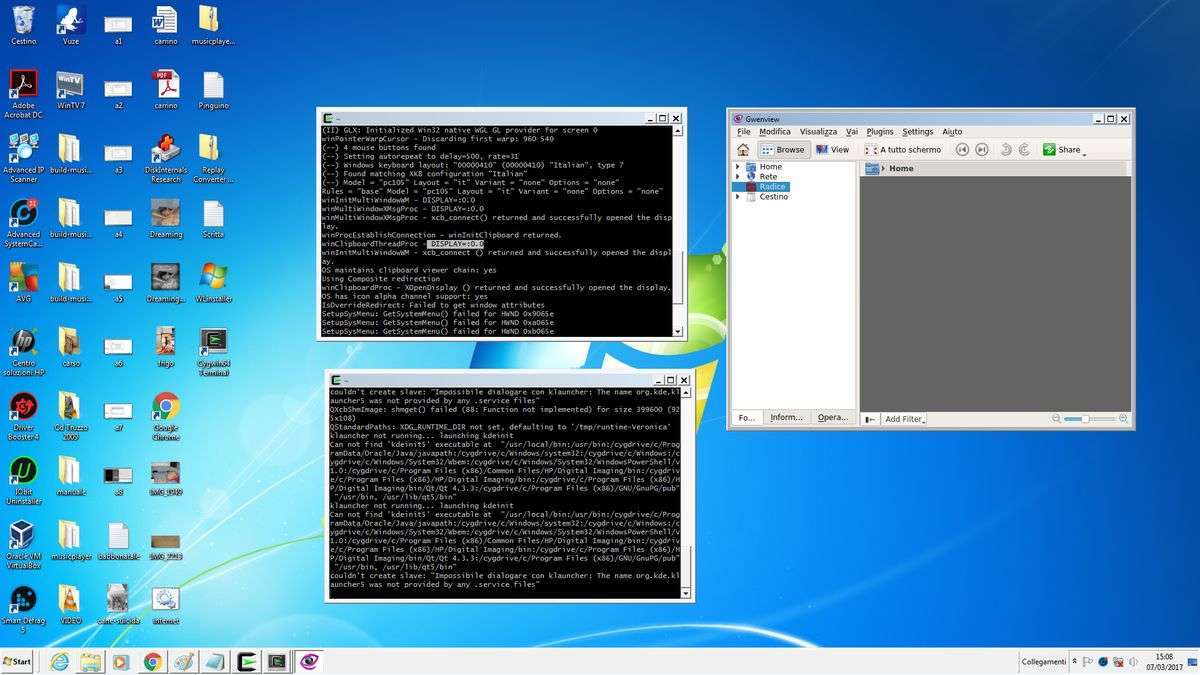The image size is (1200, 675).
Task: Toggle 'A tutto schermo' fullscreen mode
Action: [903, 150]
